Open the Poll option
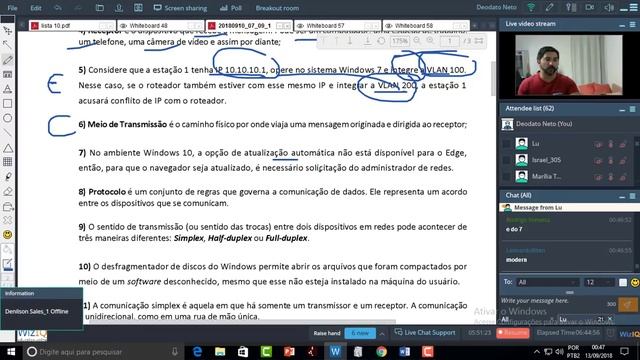 coord(231,8)
